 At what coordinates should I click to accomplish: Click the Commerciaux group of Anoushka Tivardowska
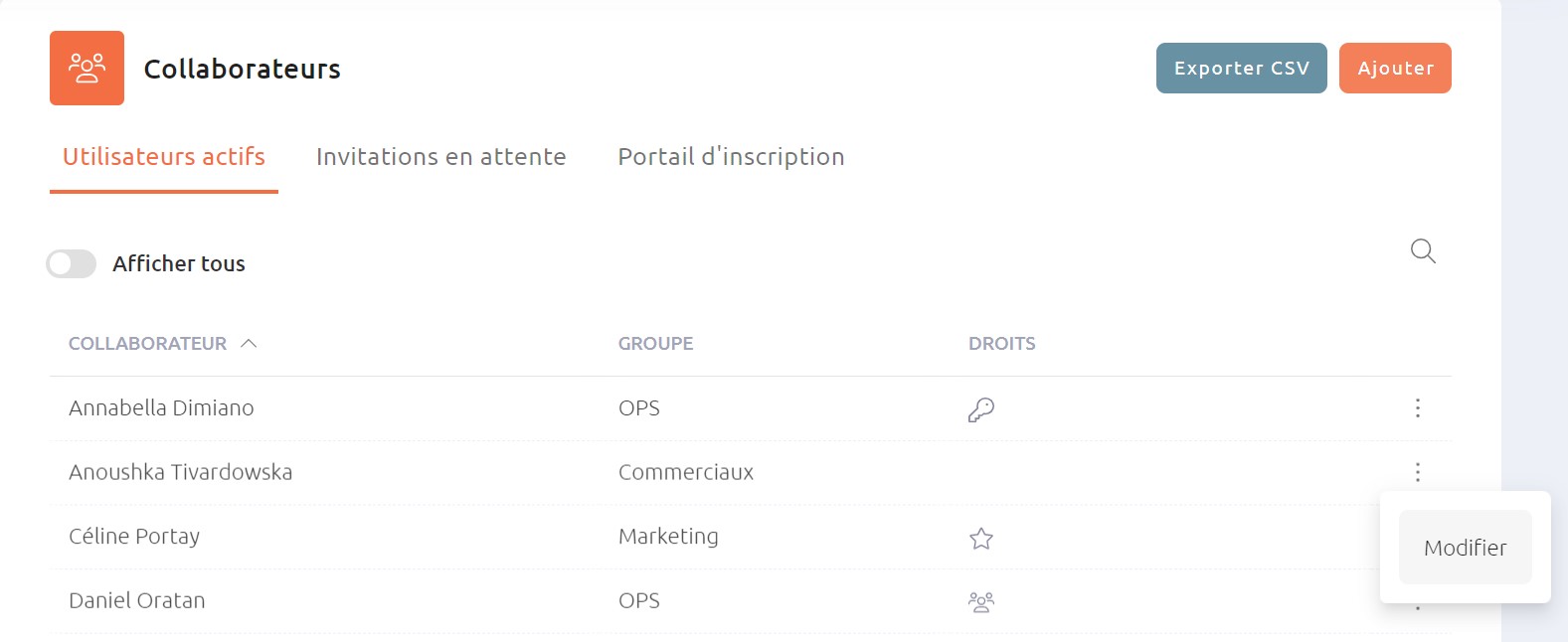click(686, 472)
